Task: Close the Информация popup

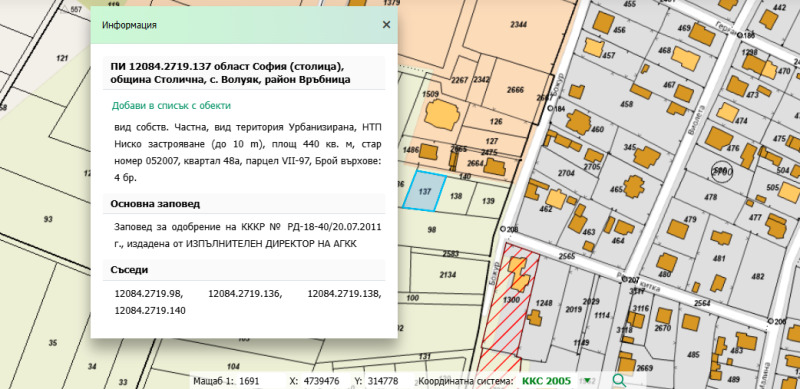Action: (x=386, y=25)
